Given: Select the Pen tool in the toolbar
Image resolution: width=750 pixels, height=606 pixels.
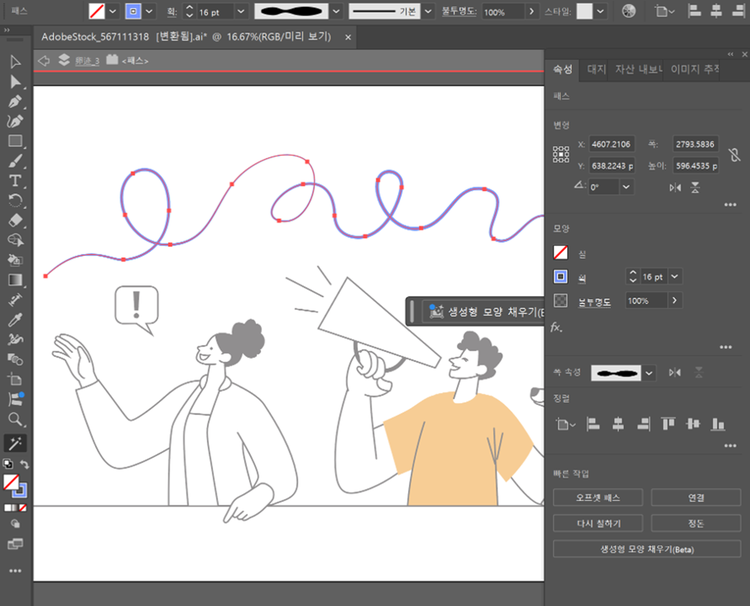Looking at the screenshot, I should click(15, 101).
